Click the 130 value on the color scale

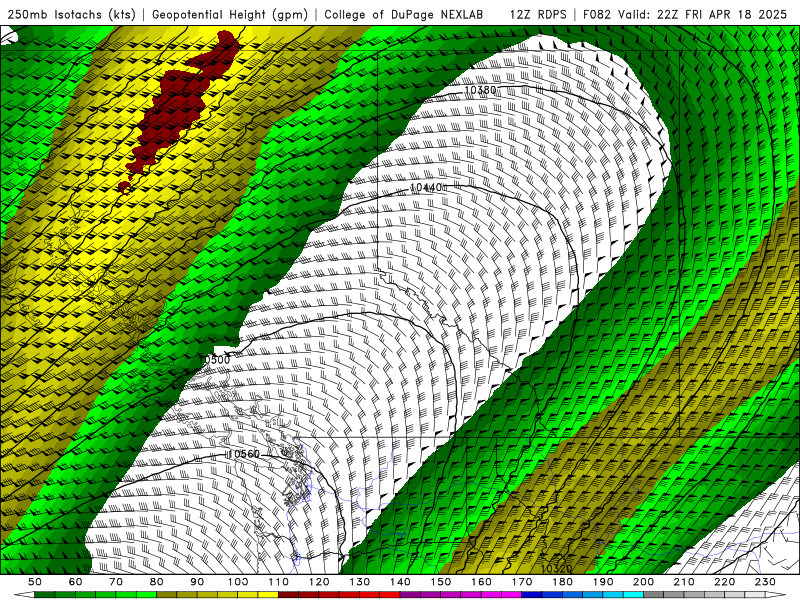coord(359,582)
